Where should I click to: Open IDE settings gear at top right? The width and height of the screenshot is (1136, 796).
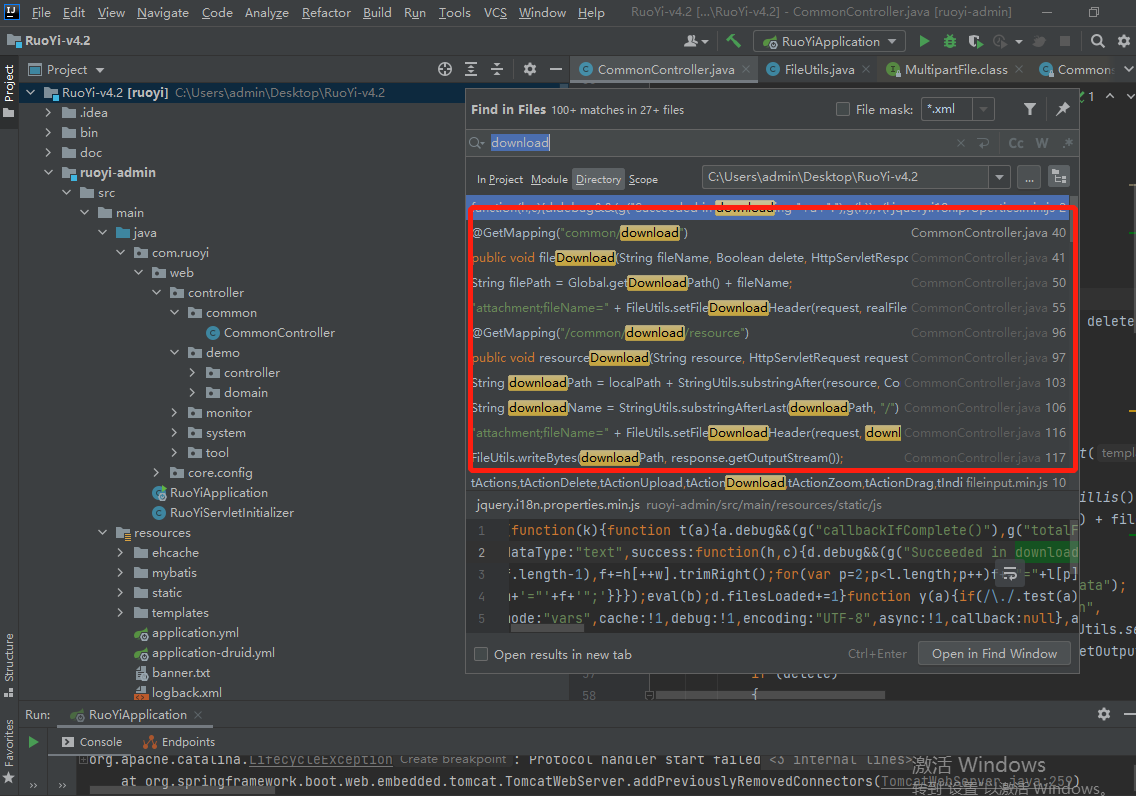(1124, 41)
